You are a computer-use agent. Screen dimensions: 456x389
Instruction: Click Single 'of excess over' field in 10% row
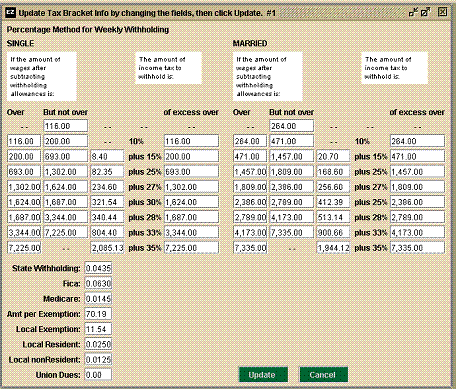point(191,141)
